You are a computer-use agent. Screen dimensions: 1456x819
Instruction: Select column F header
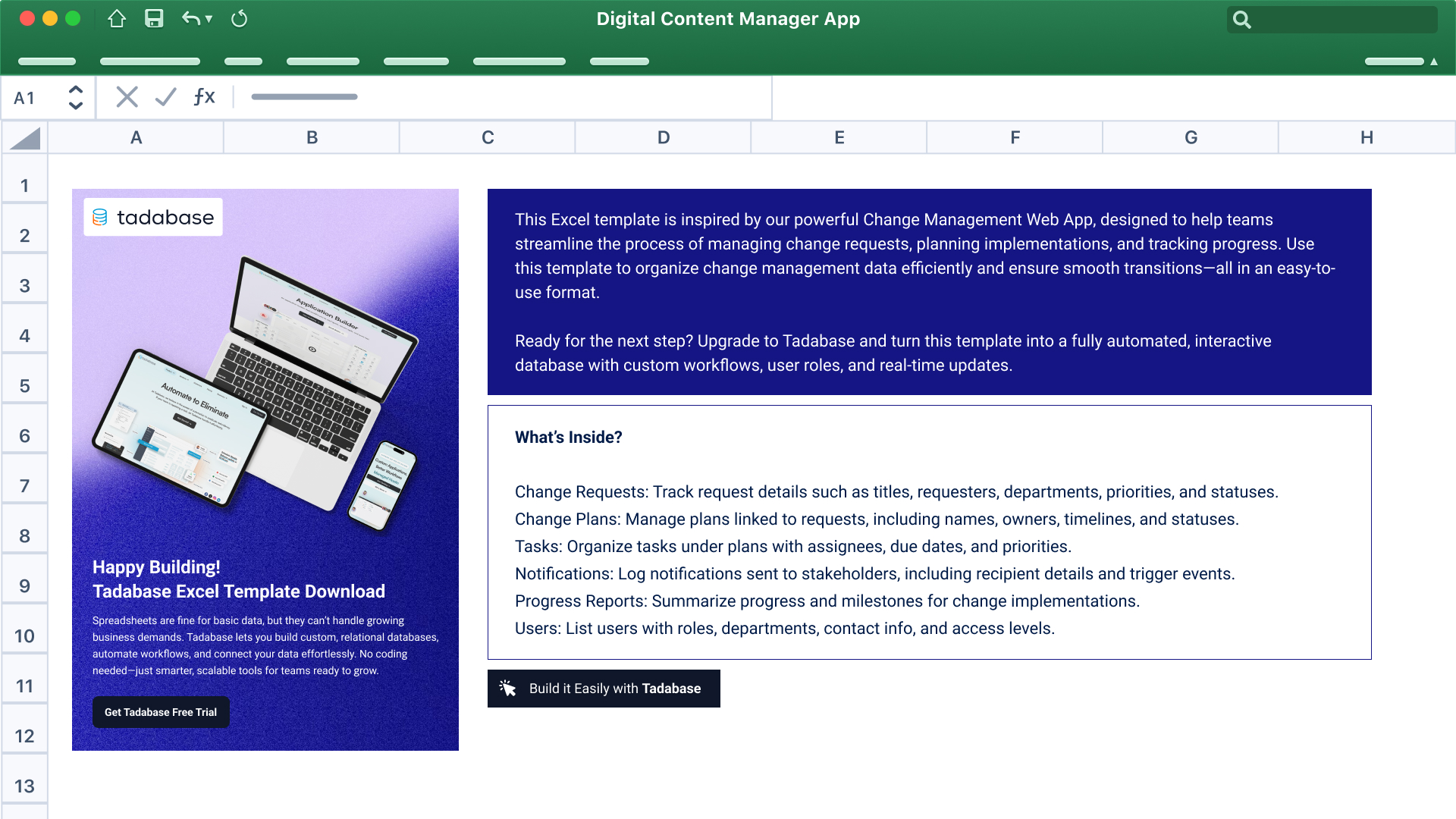pyautogui.click(x=1015, y=138)
